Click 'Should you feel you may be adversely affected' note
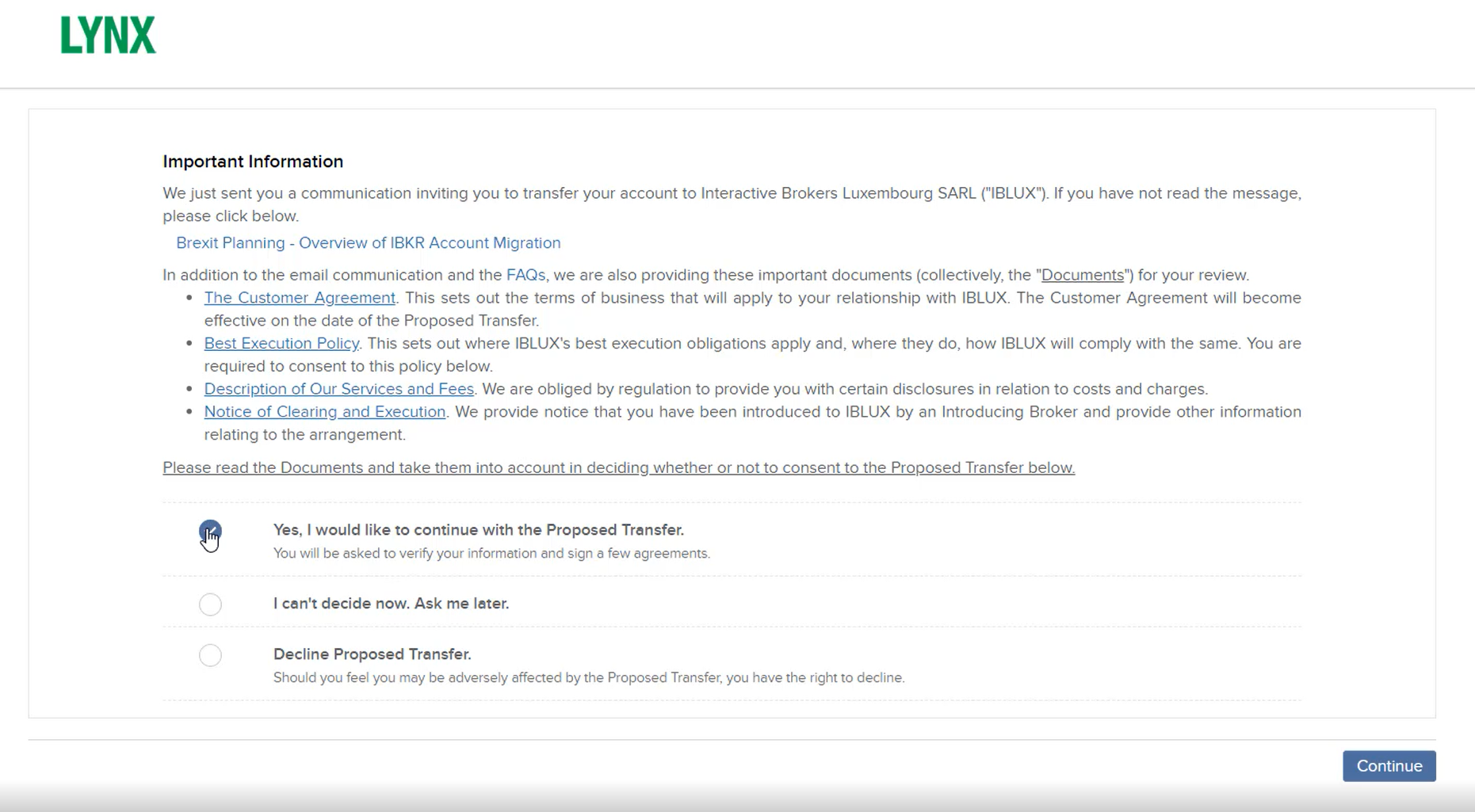This screenshot has height=812, width=1475. pos(589,678)
